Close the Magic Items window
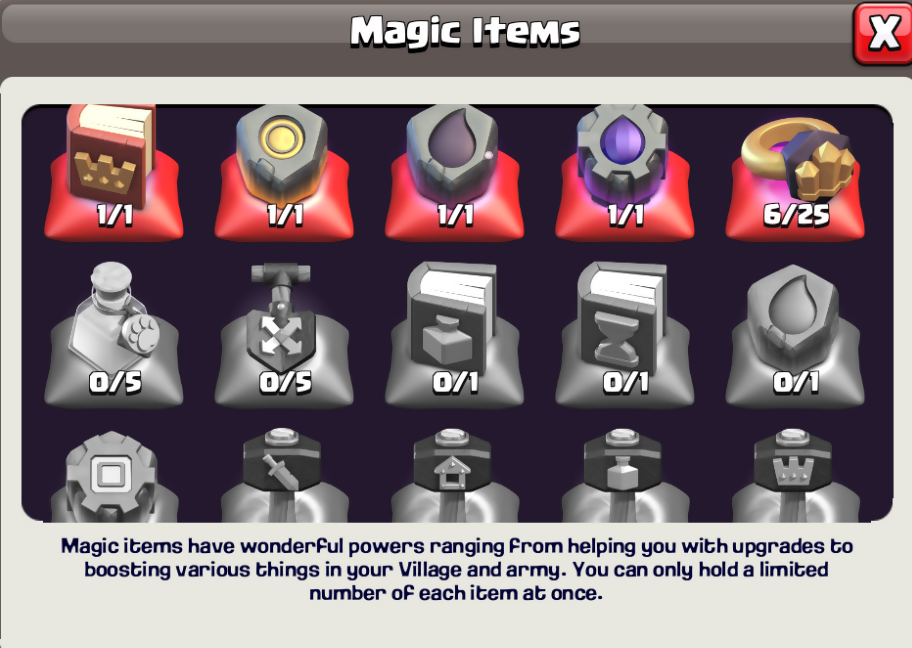Viewport: 912px width, 648px height. point(883,33)
